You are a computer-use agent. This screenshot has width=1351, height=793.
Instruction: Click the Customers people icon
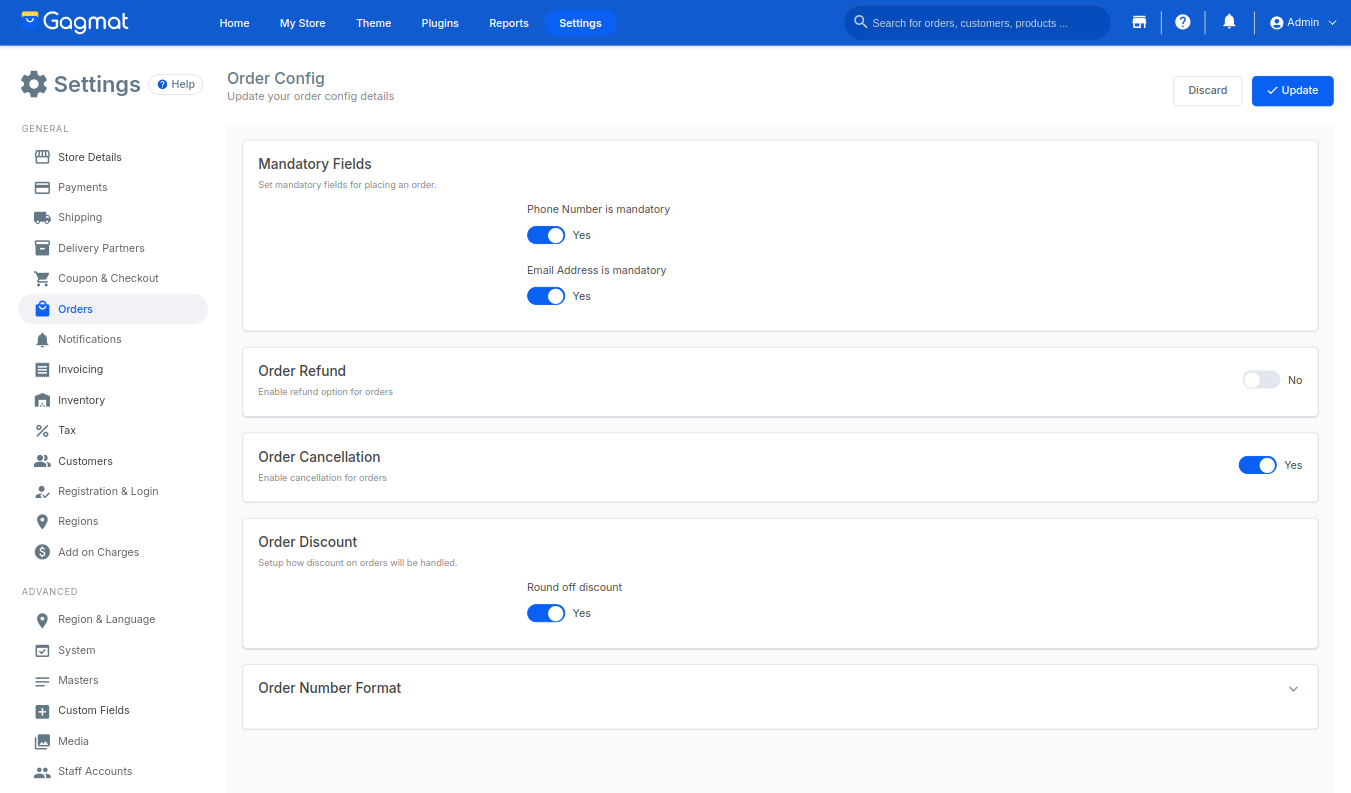click(x=42, y=461)
